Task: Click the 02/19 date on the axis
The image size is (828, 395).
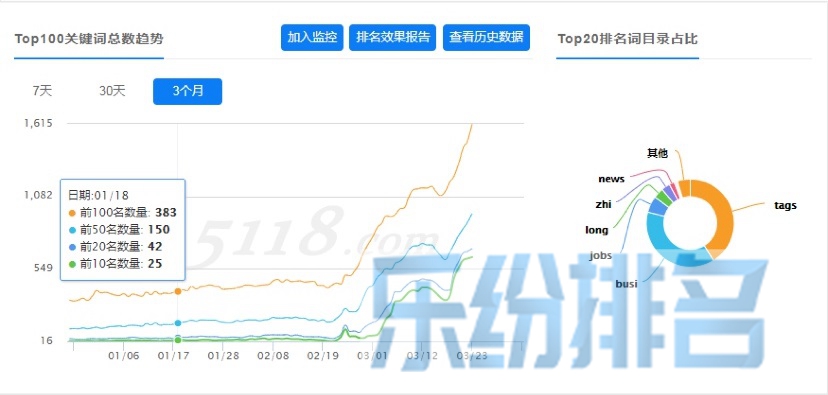Action: (x=323, y=356)
